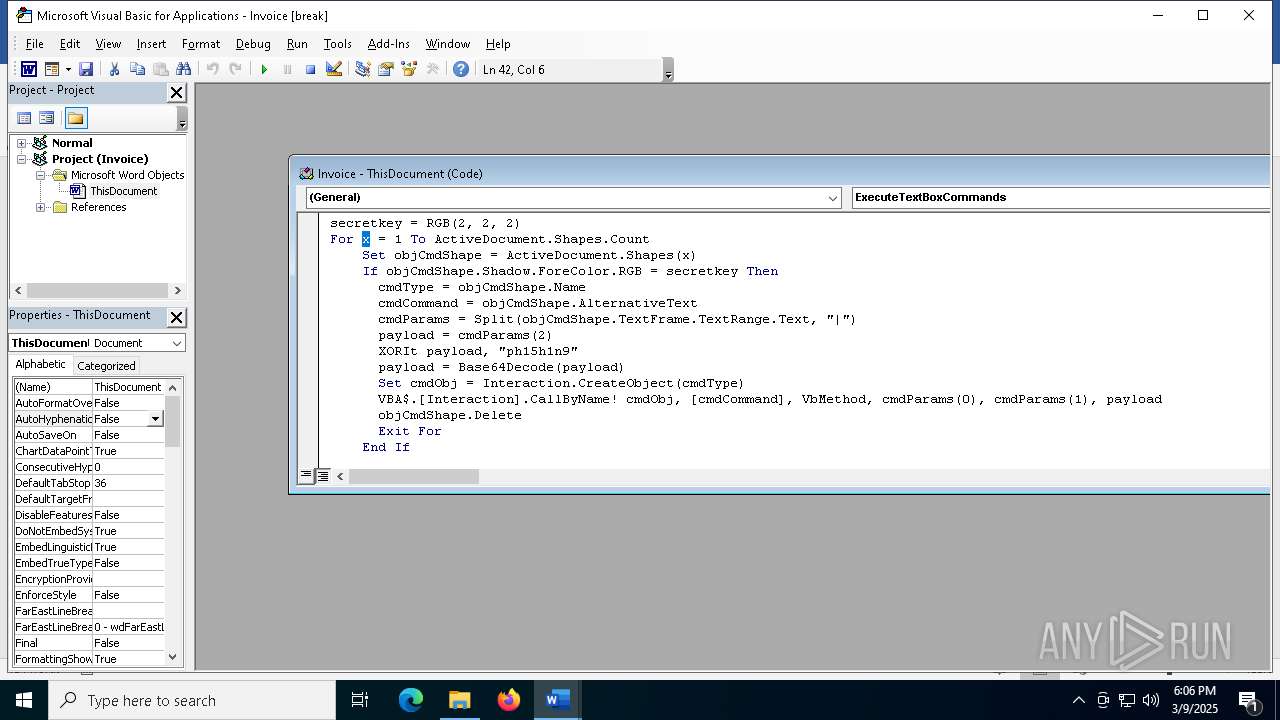This screenshot has height=720, width=1280.
Task: Open the Insert menu
Action: [x=151, y=44]
